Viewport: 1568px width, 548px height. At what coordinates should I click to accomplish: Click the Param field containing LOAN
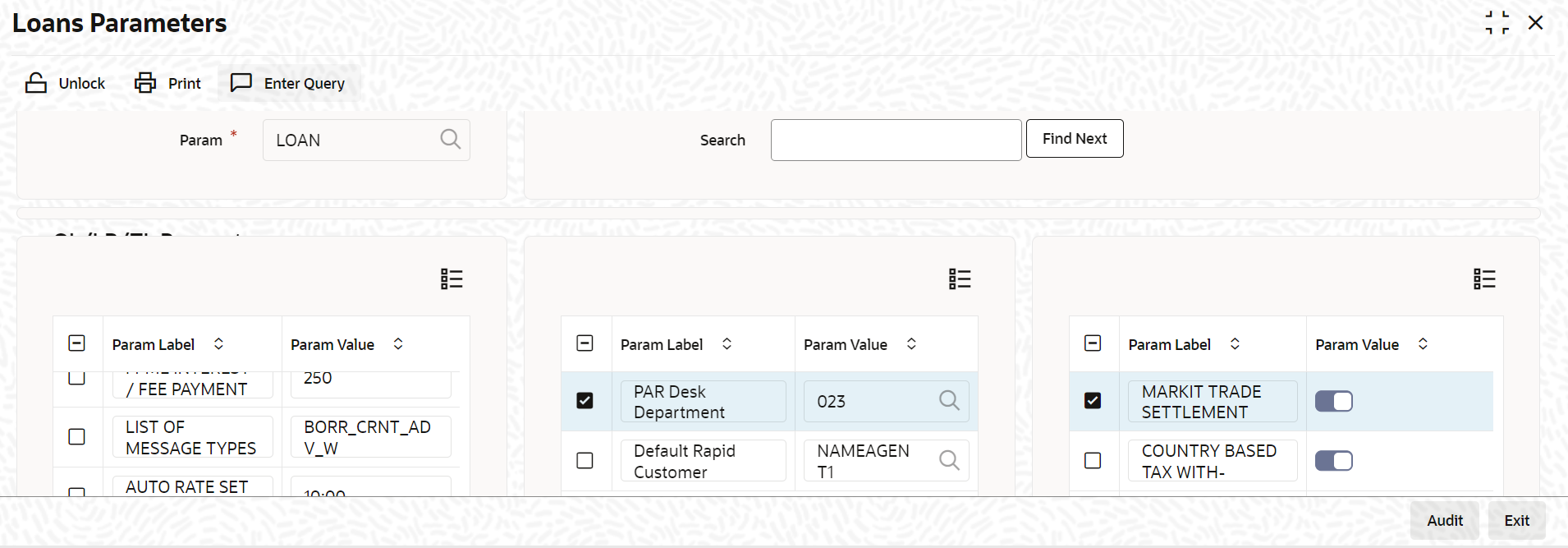(x=366, y=140)
